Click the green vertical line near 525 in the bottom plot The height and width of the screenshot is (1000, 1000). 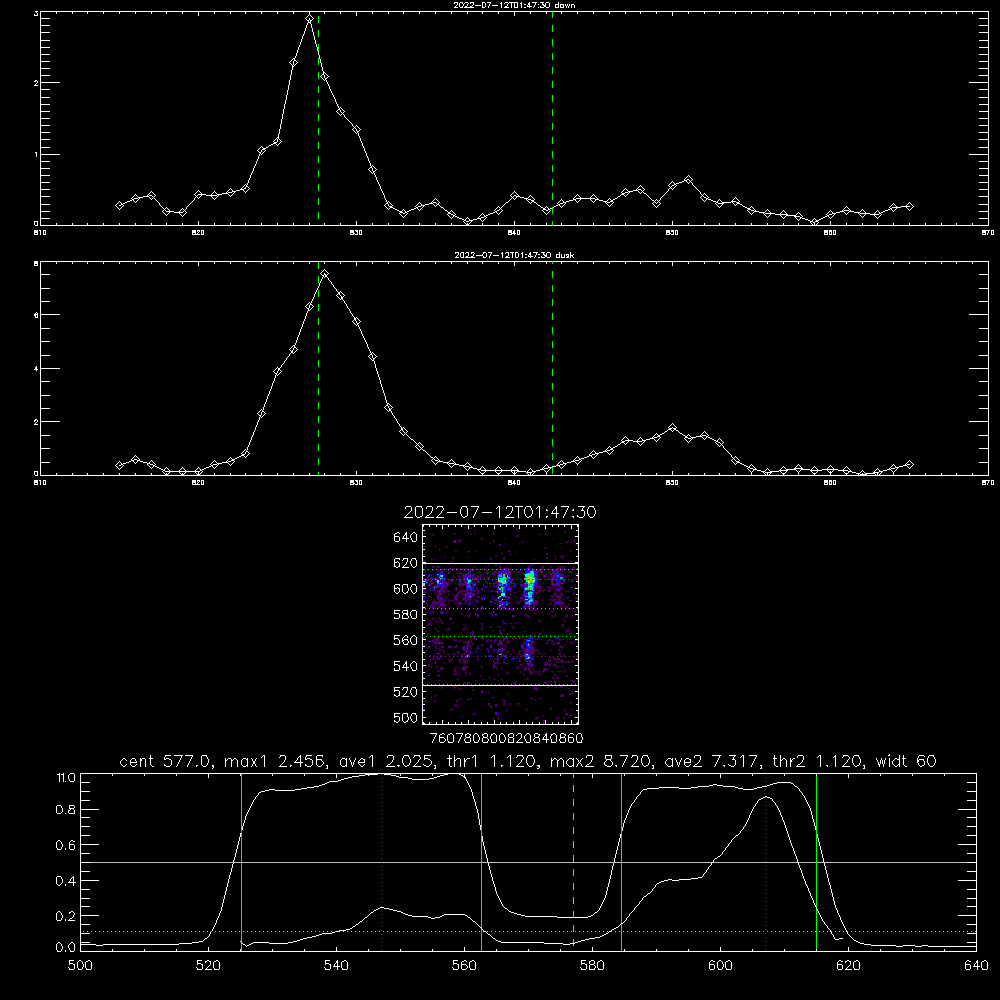tap(241, 862)
